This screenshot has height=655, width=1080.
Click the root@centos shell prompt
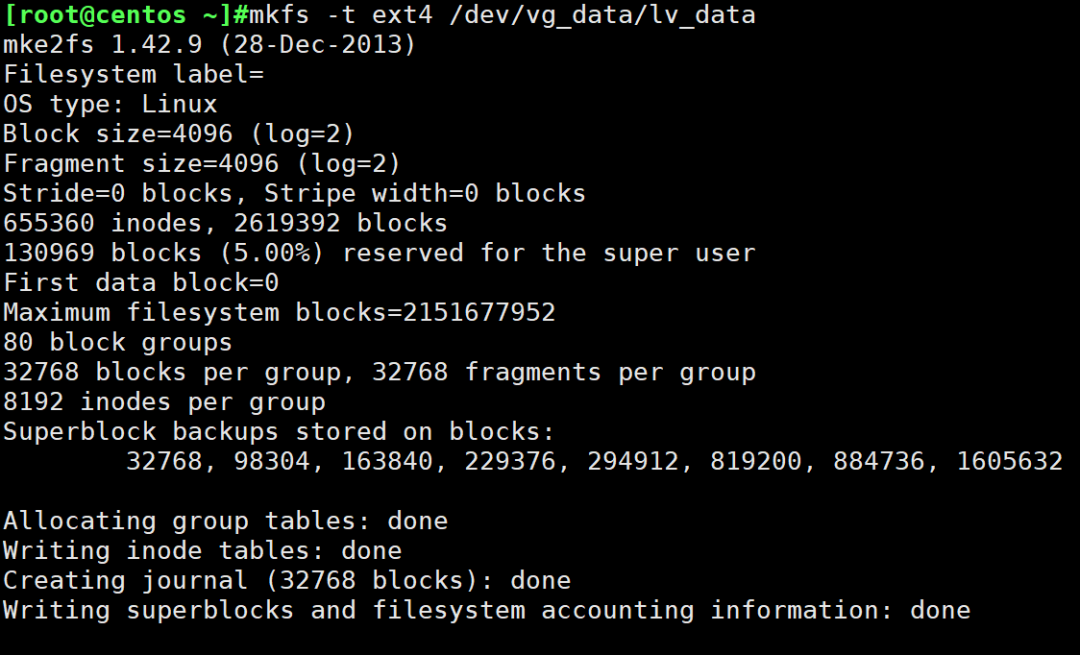tap(125, 14)
